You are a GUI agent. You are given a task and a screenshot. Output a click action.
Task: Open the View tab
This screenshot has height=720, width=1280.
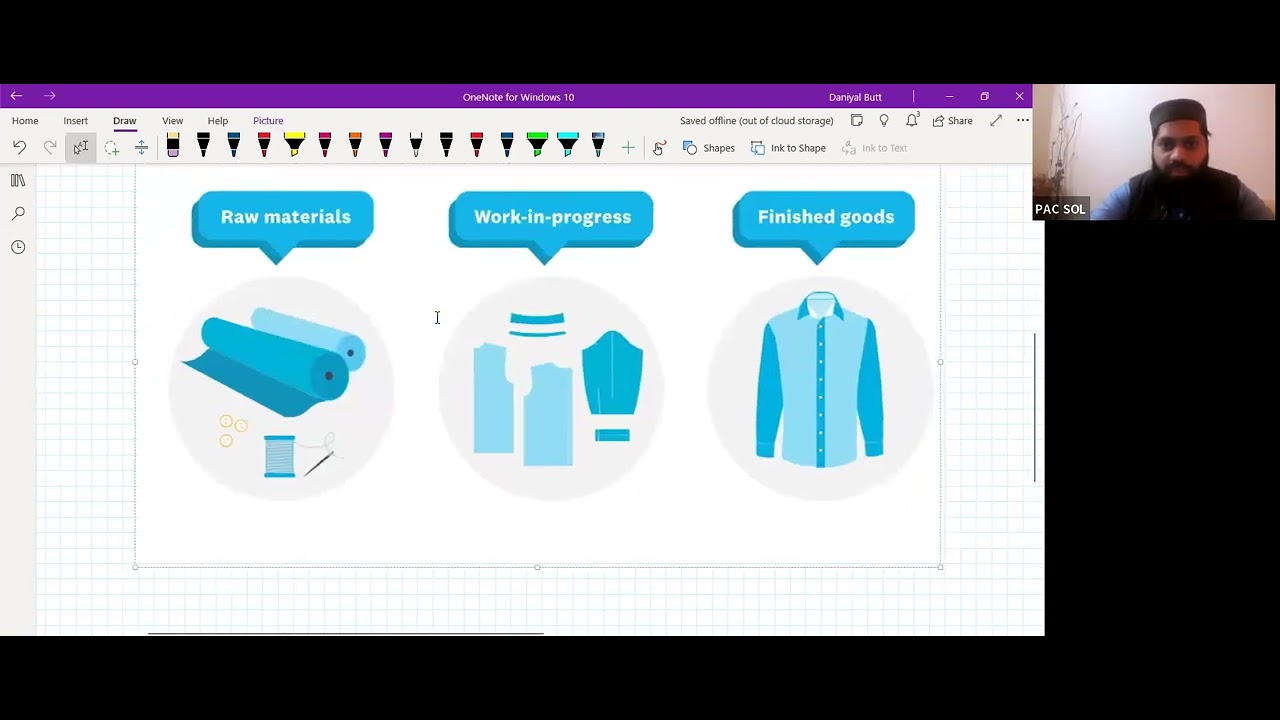click(173, 121)
